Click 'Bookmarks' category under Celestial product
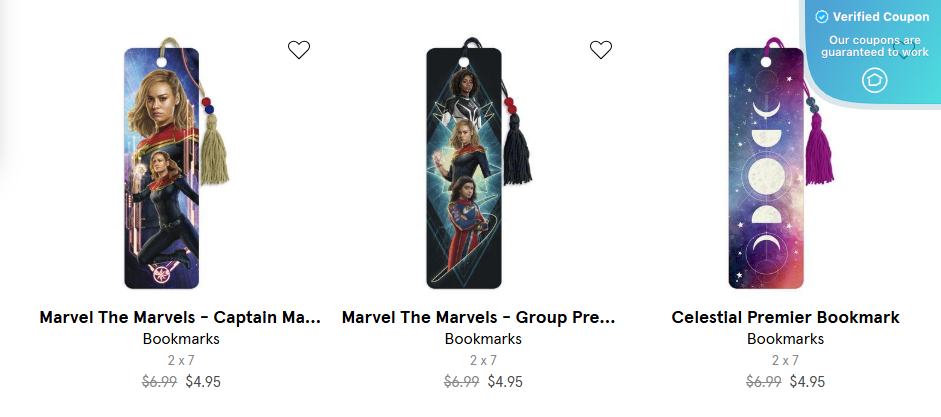 (785, 339)
